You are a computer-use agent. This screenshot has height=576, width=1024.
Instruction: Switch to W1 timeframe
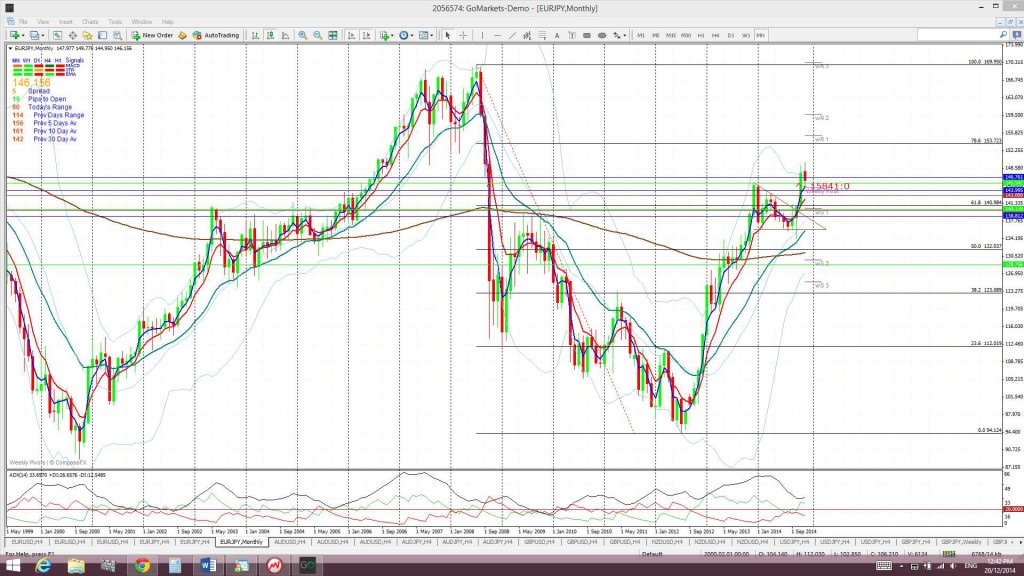tap(746, 35)
